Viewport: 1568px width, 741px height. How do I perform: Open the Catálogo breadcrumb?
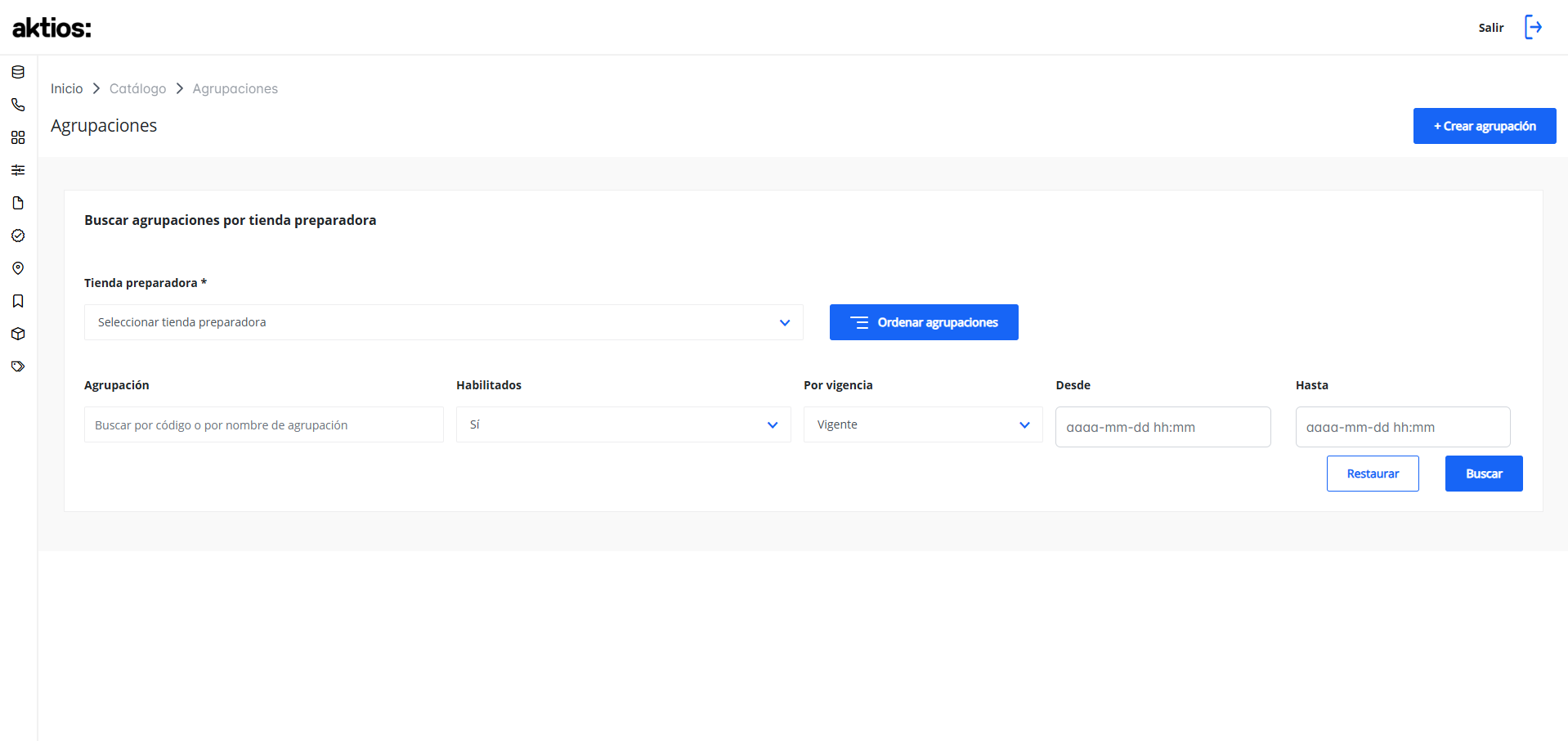137,88
